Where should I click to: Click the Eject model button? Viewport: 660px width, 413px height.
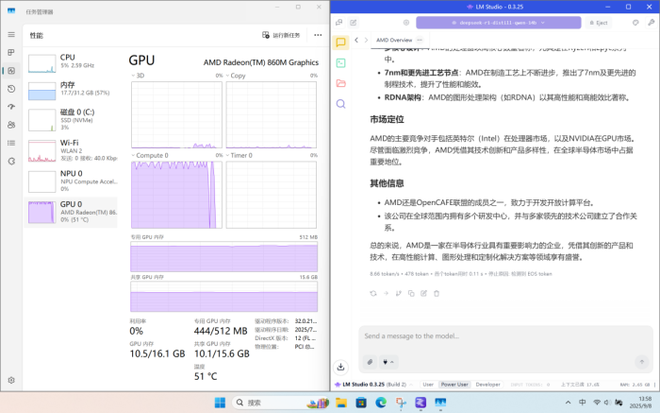pyautogui.click(x=600, y=22)
